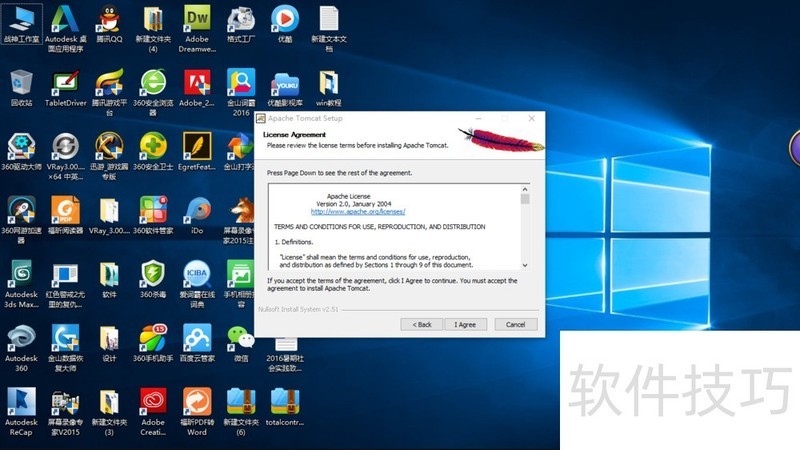Select the 360安全卫士 desktop icon
This screenshot has height=450, width=800.
pyautogui.click(x=153, y=152)
